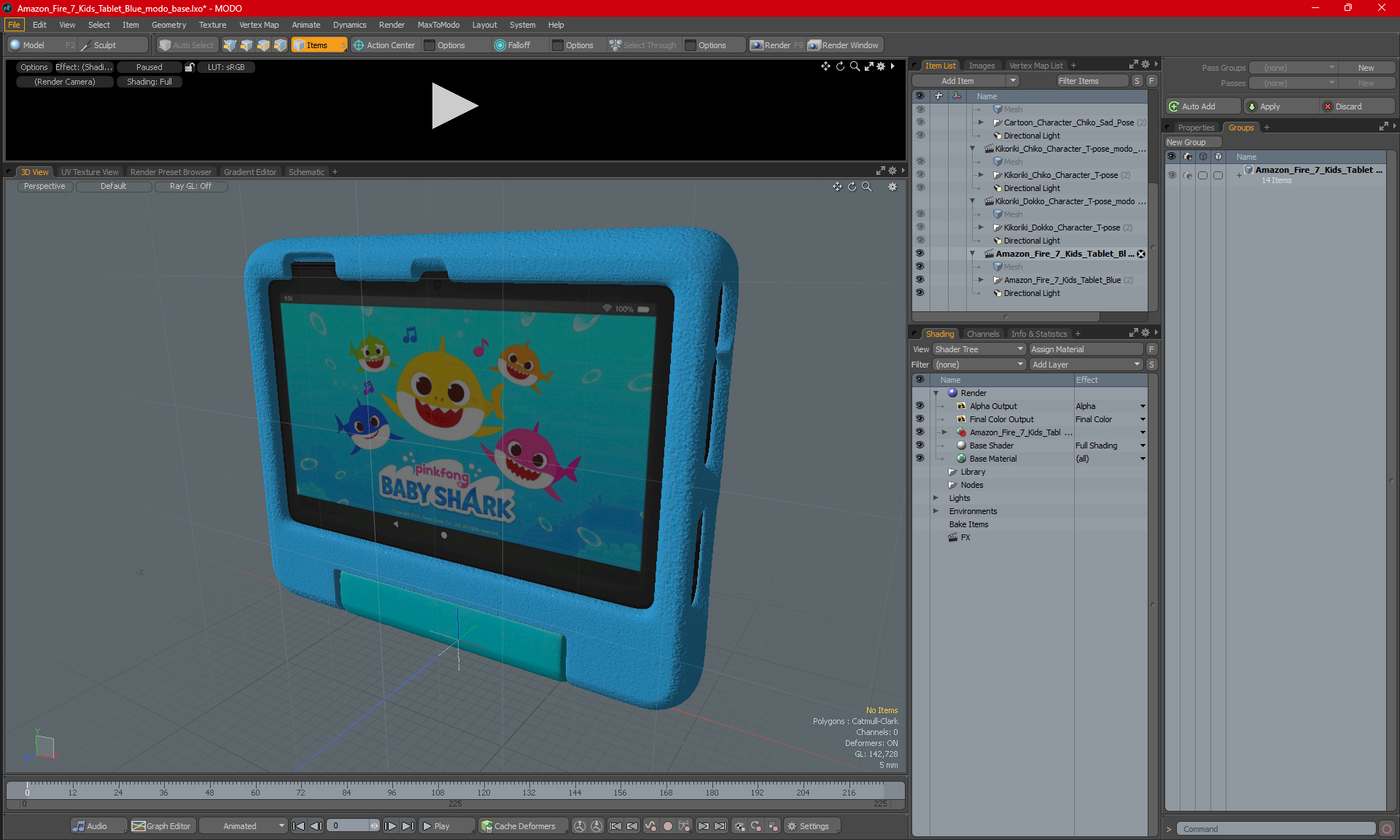Toggle visibility of Kikoriki_Chiko_Character_T-pose item
Screen dimensions: 1400x840
919,175
